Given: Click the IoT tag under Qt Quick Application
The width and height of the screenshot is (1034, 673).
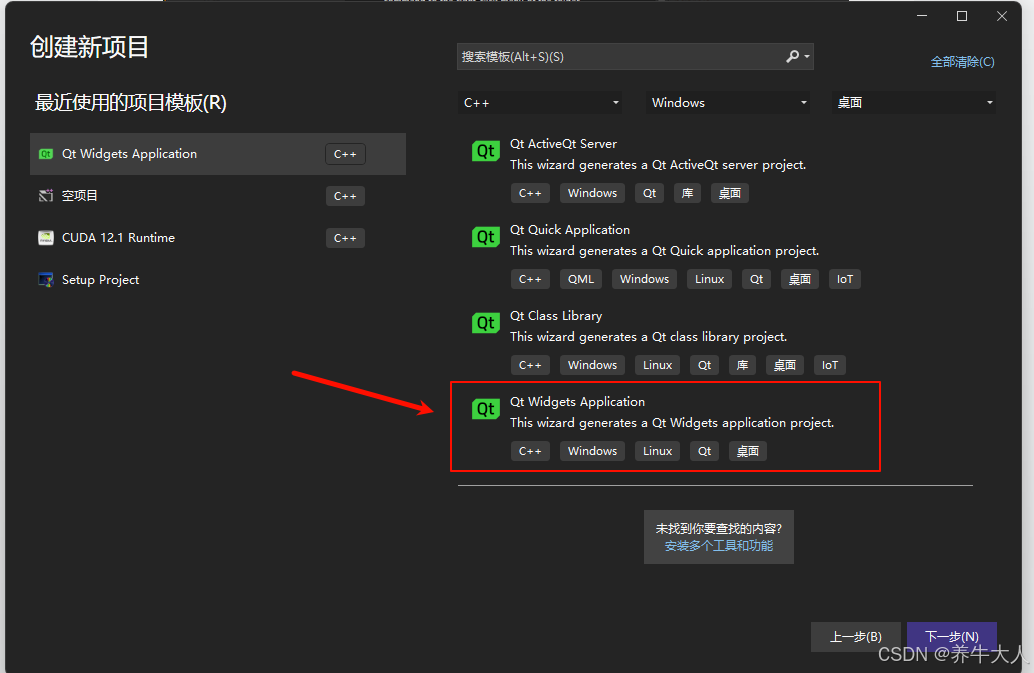Looking at the screenshot, I should [x=845, y=279].
